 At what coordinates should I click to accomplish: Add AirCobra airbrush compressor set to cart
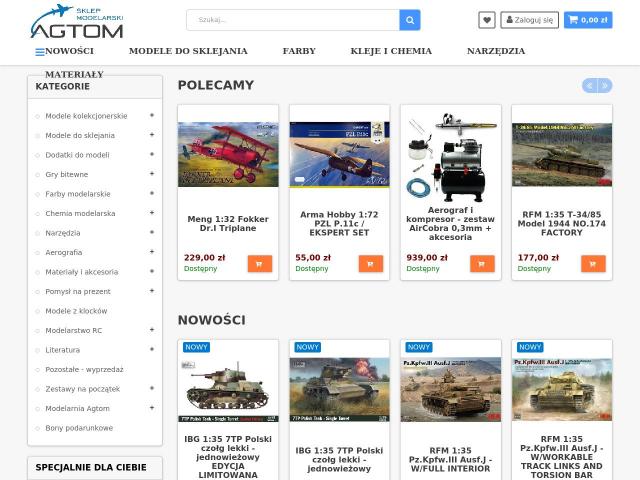click(x=482, y=264)
